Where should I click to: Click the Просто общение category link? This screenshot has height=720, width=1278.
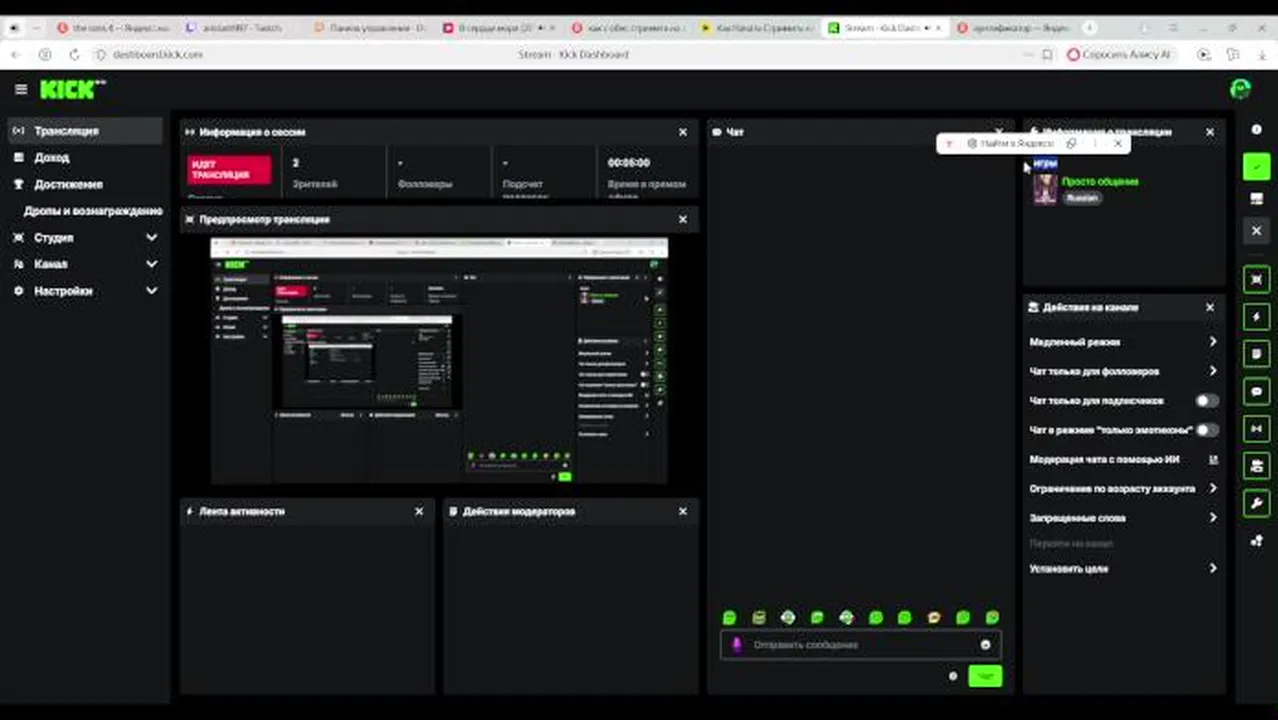[1100, 182]
